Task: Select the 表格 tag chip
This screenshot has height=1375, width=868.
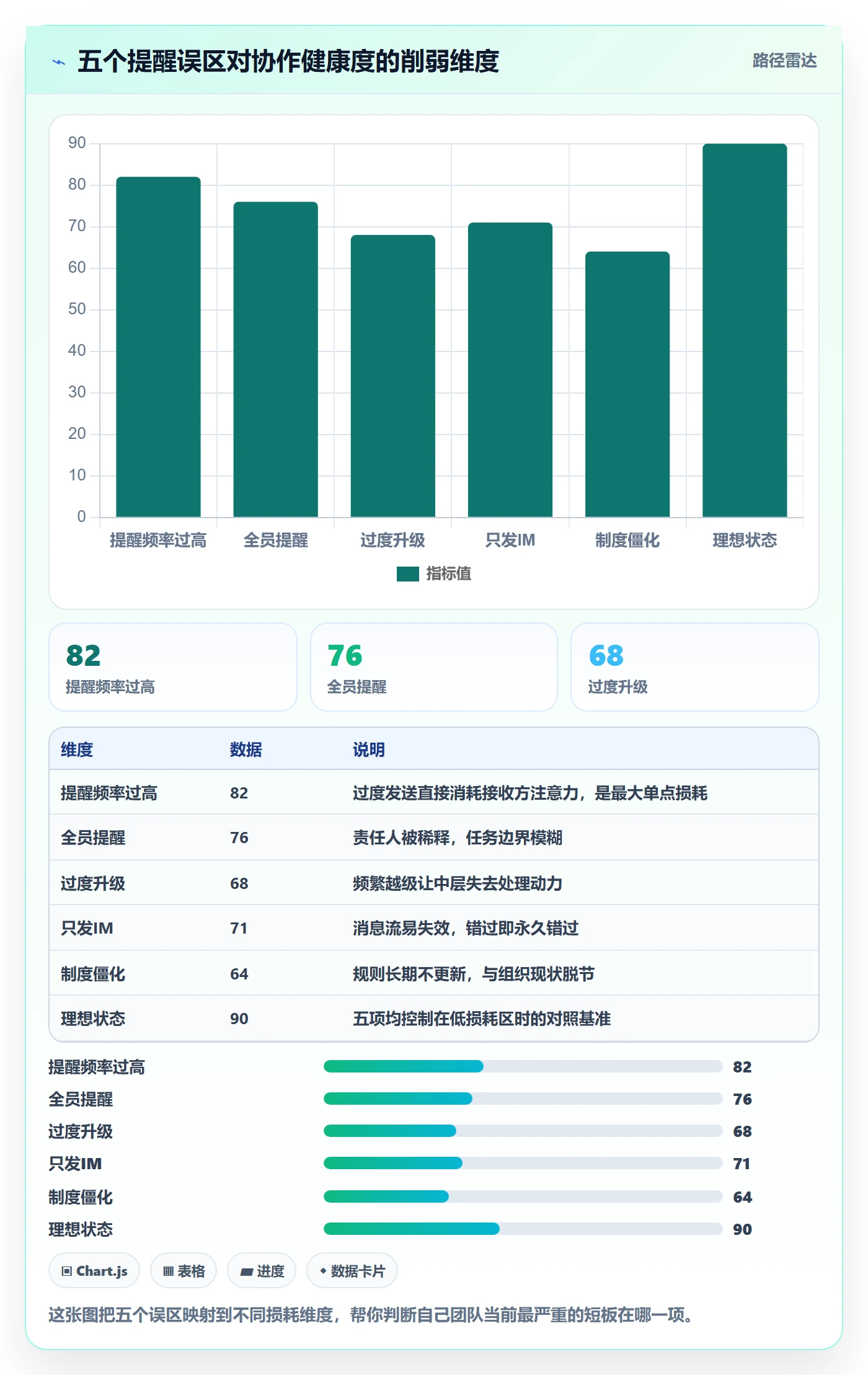Action: tap(184, 1271)
